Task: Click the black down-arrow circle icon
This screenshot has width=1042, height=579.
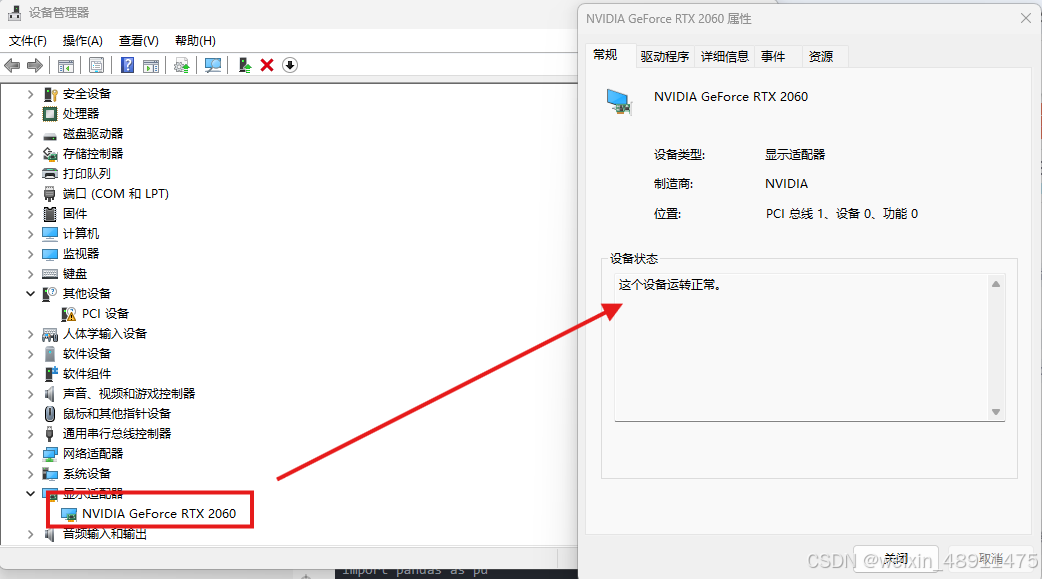Action: pos(290,65)
